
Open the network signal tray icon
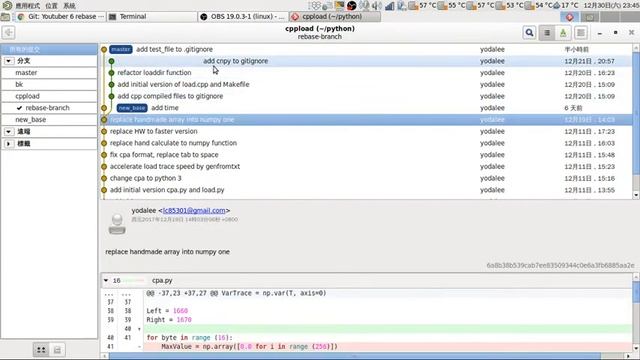tap(390, 5)
